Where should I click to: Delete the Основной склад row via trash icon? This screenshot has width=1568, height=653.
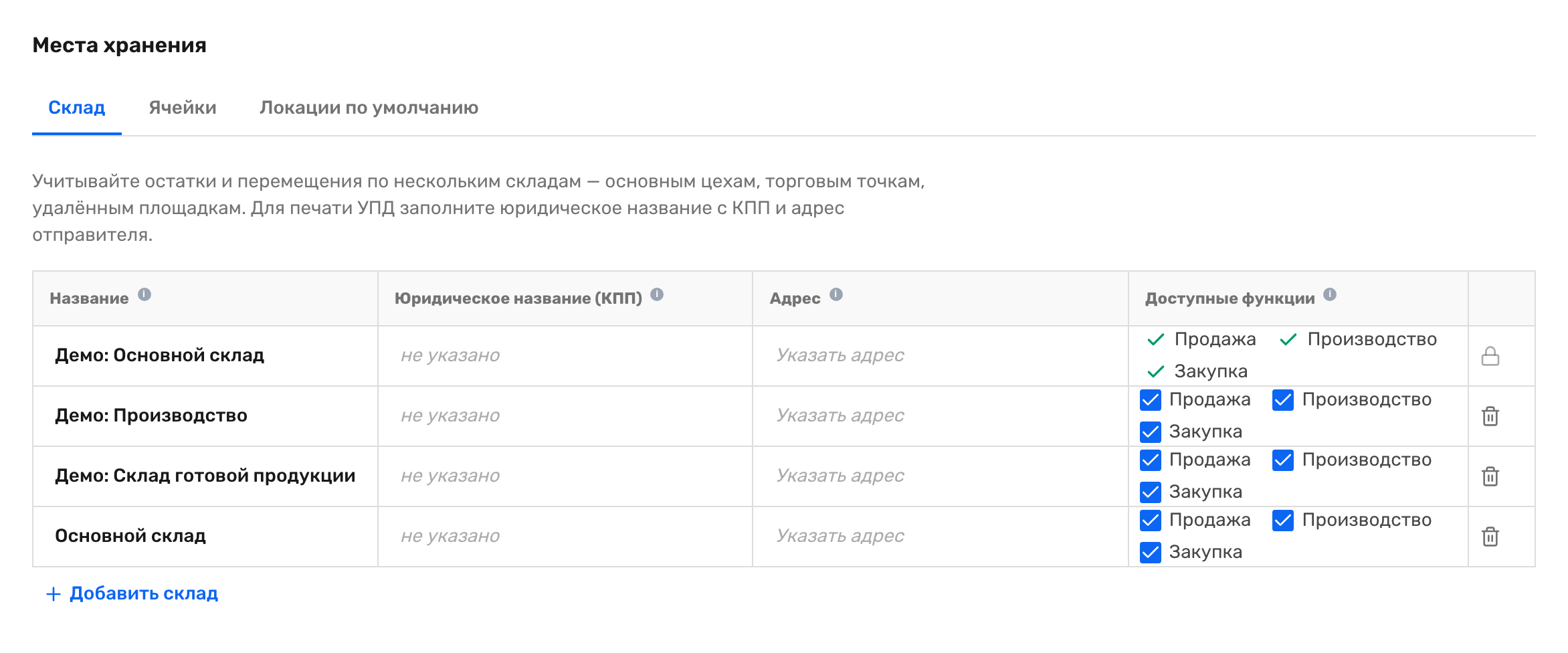(x=1490, y=537)
